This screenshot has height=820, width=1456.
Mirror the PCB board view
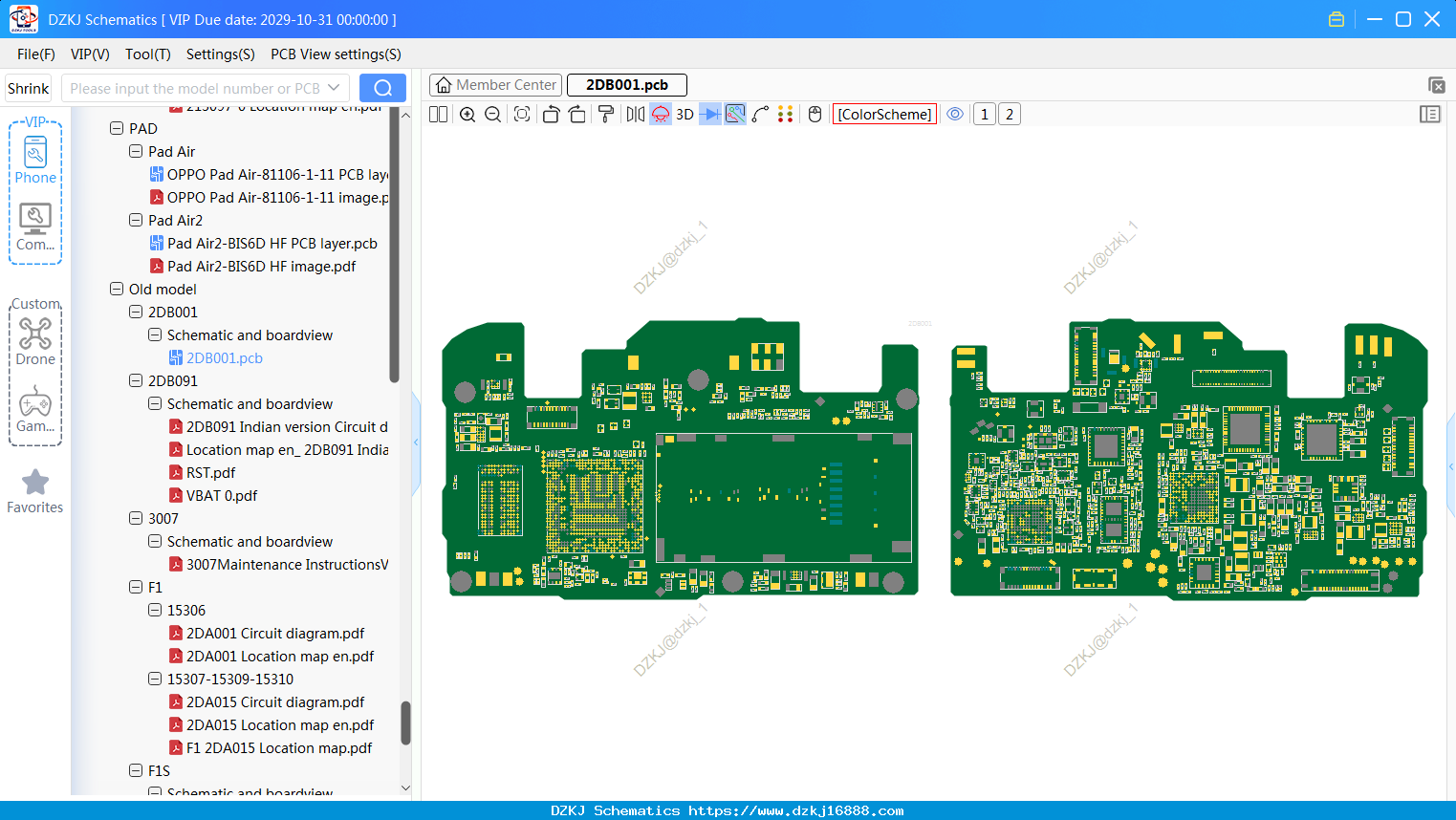coord(636,114)
